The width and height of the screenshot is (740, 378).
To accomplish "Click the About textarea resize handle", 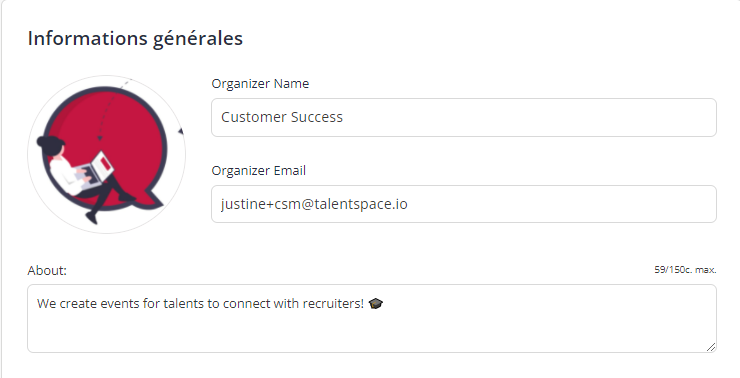I will (x=711, y=347).
